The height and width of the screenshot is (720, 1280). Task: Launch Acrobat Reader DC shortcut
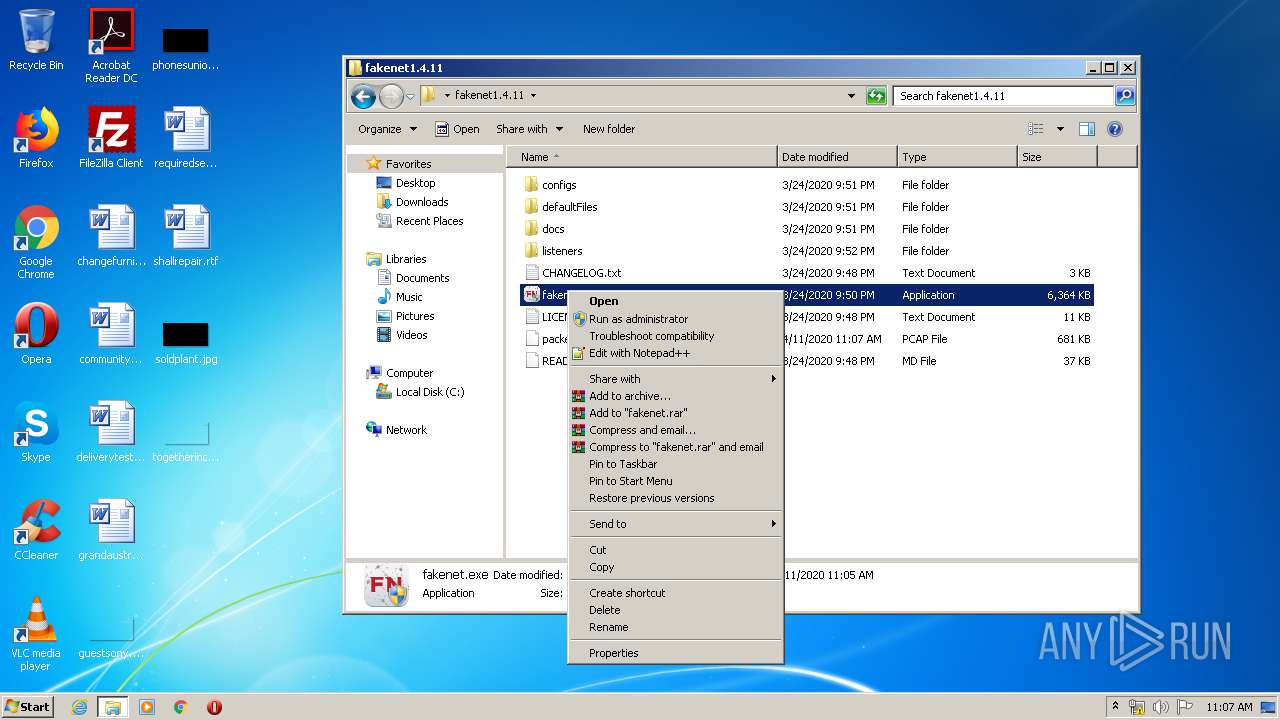pos(111,46)
